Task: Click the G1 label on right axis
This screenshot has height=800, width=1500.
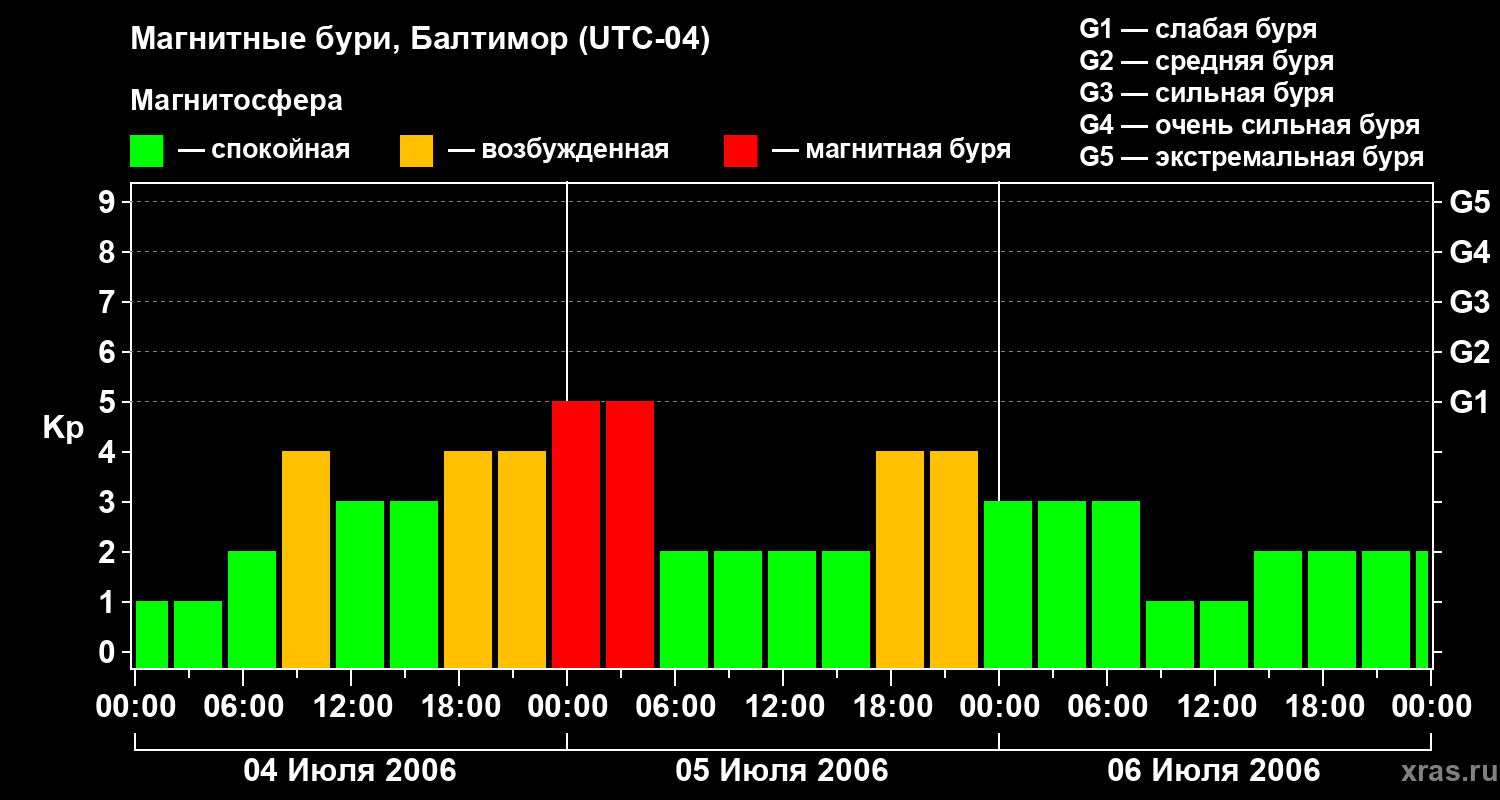Action: coord(1469,403)
